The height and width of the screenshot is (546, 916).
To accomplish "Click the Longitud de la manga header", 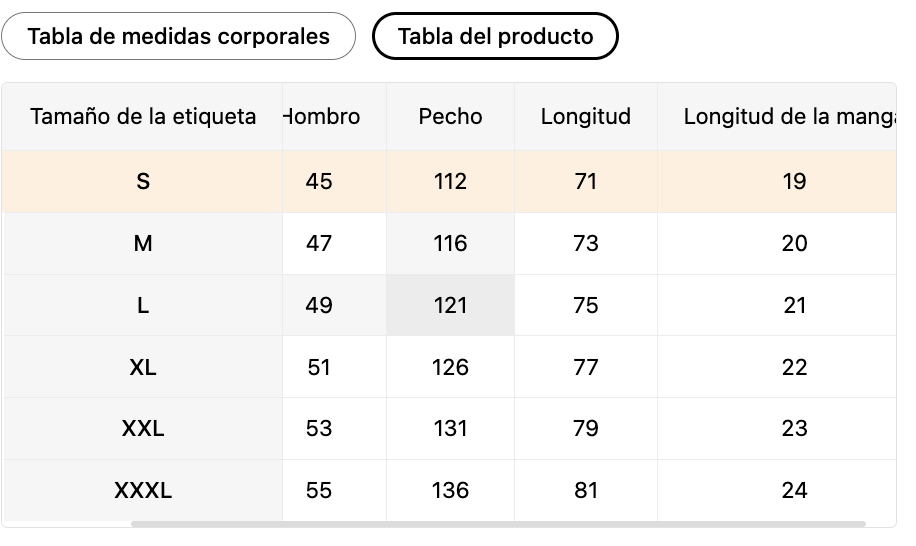I will click(787, 117).
